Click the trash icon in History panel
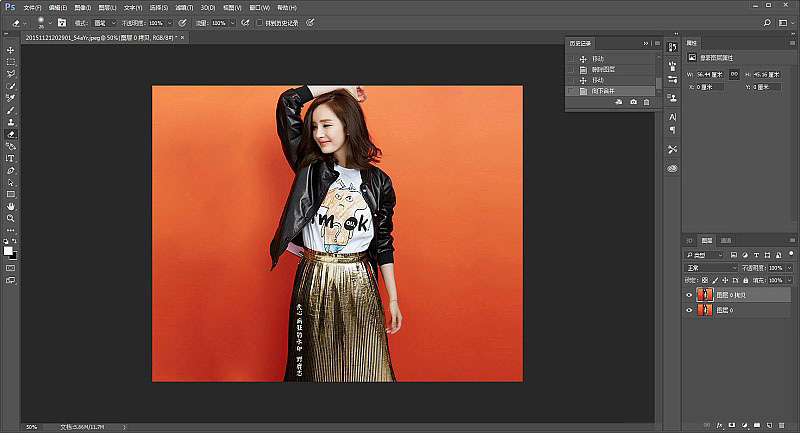This screenshot has width=800, height=433. [646, 102]
